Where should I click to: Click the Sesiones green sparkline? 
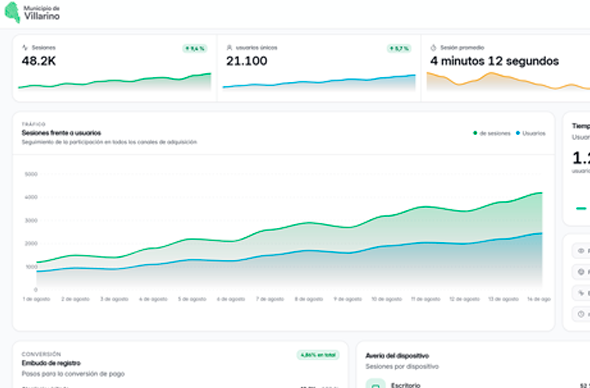115,82
